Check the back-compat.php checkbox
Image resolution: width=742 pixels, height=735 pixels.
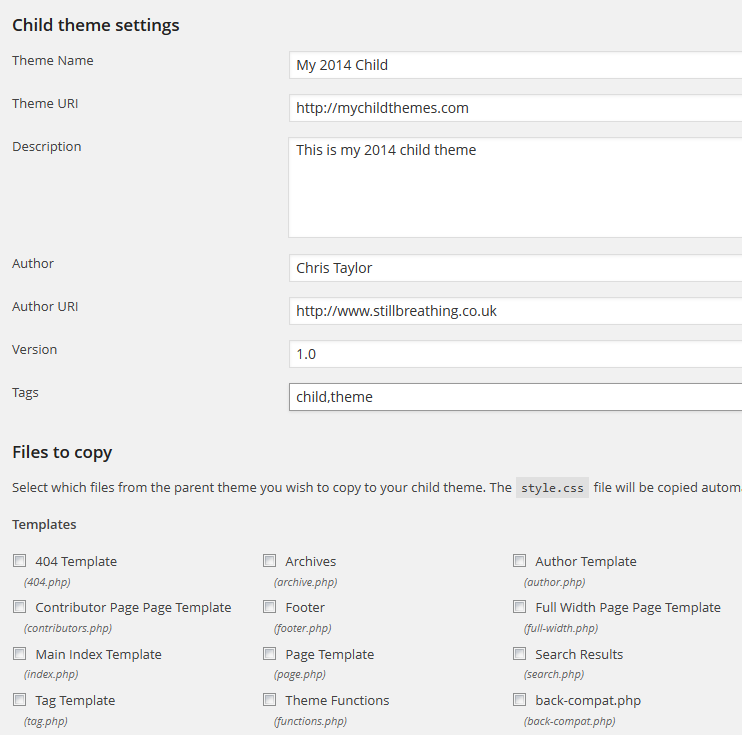coord(519,700)
